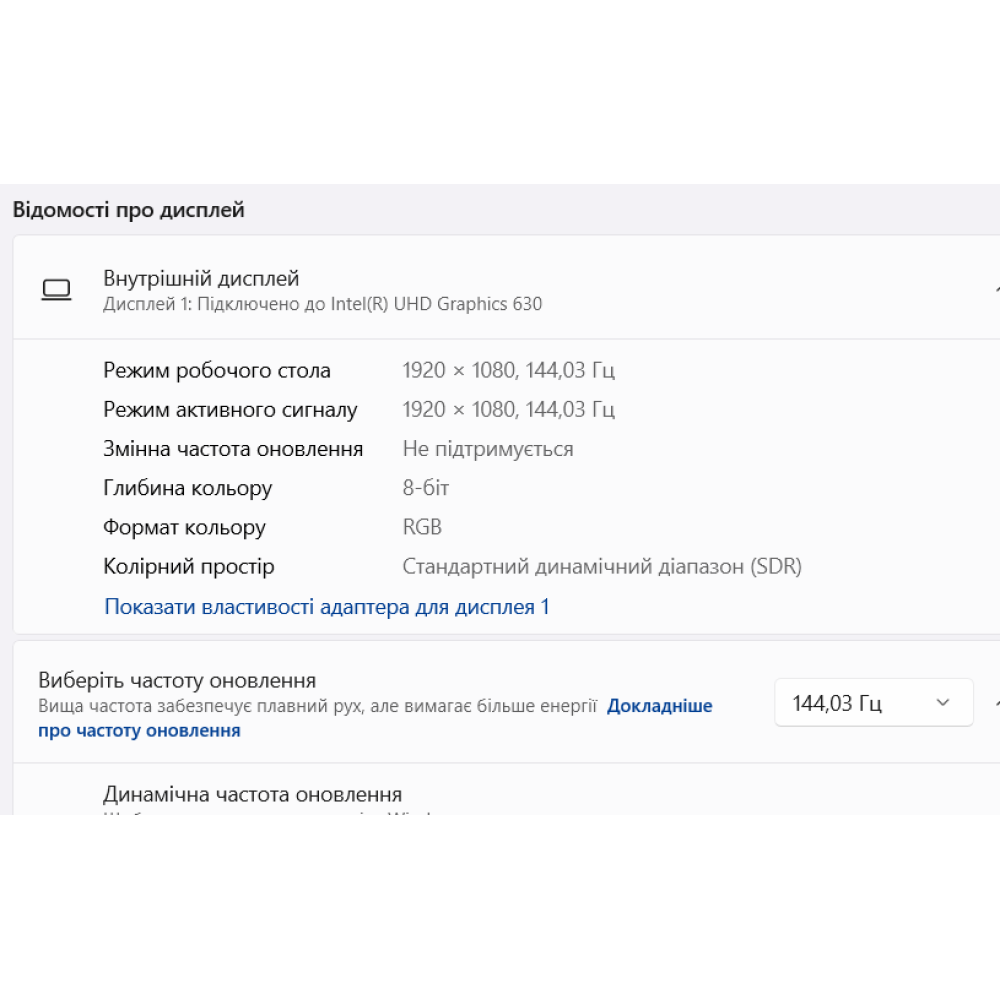The image size is (1000, 1000).
Task: Click the Дисплей 1 connection subtitle
Action: click(x=321, y=304)
